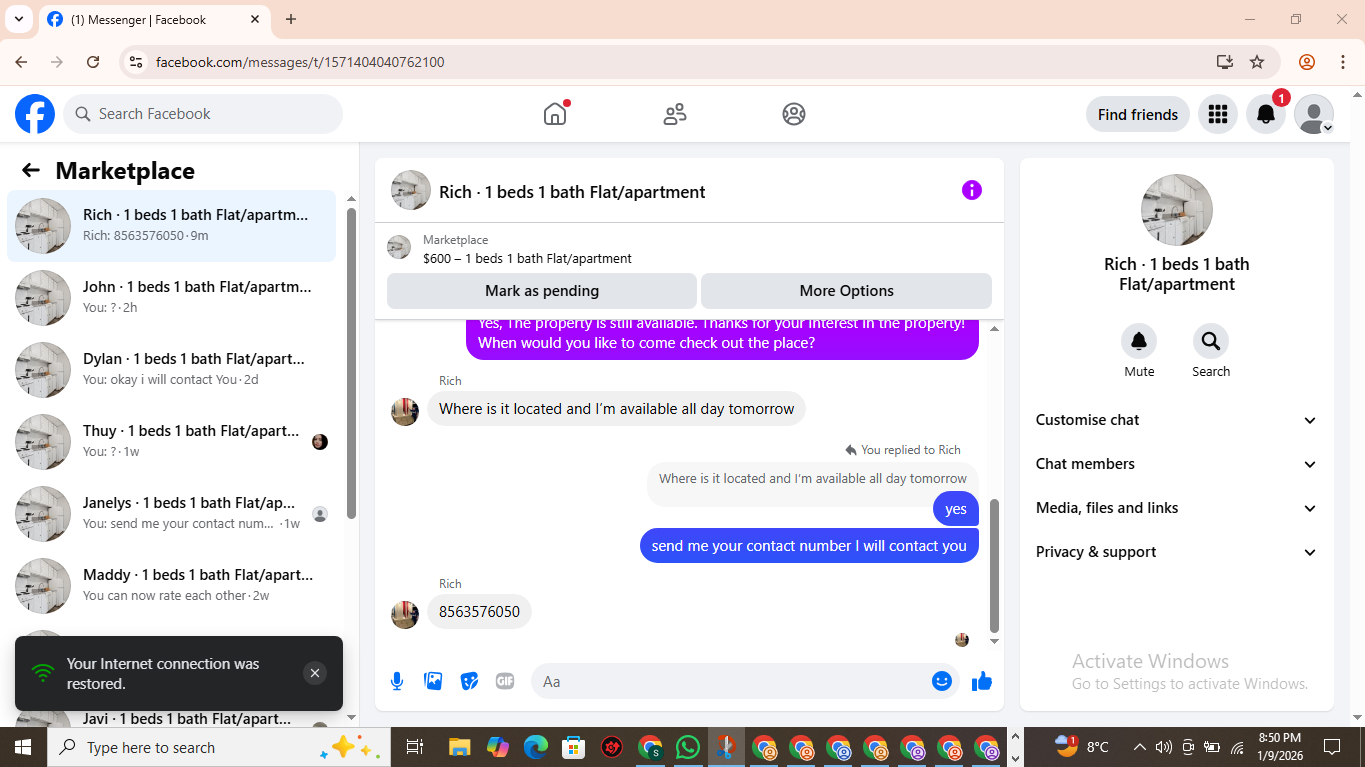Open the Janelys conversation in the list
Screen dimensions: 1365x767
pos(172,514)
